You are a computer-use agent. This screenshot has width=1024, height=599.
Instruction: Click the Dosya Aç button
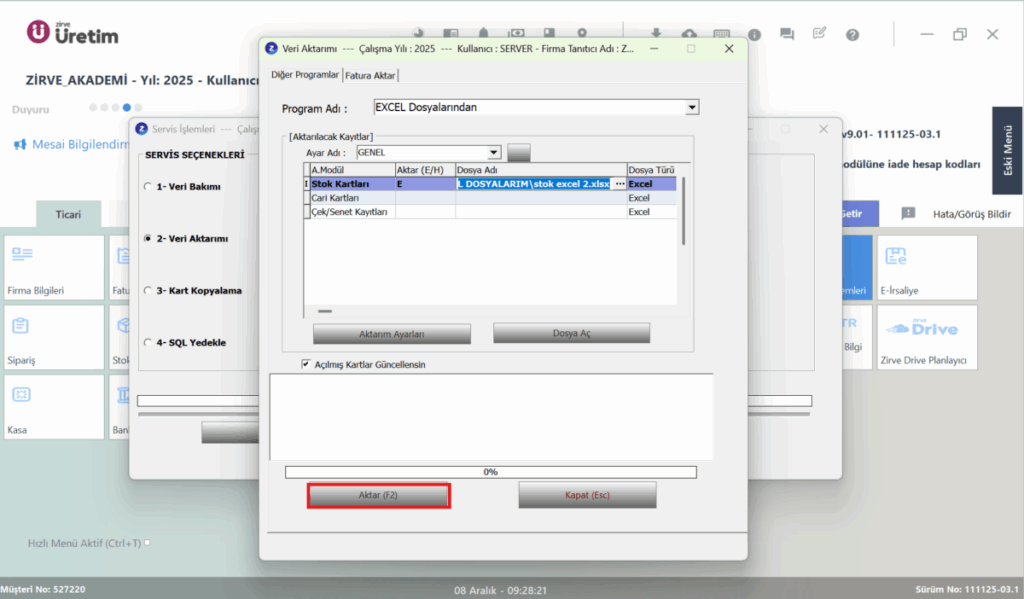pyautogui.click(x=571, y=333)
